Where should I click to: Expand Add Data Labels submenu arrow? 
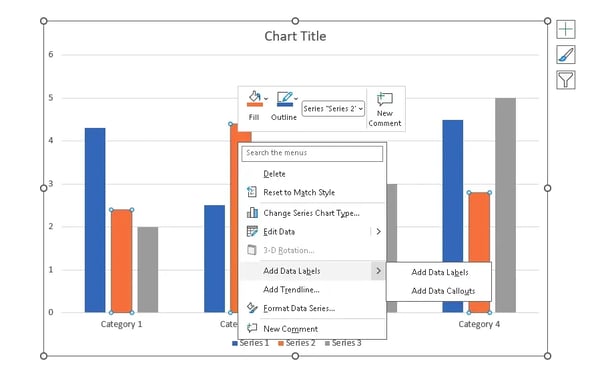tap(378, 271)
